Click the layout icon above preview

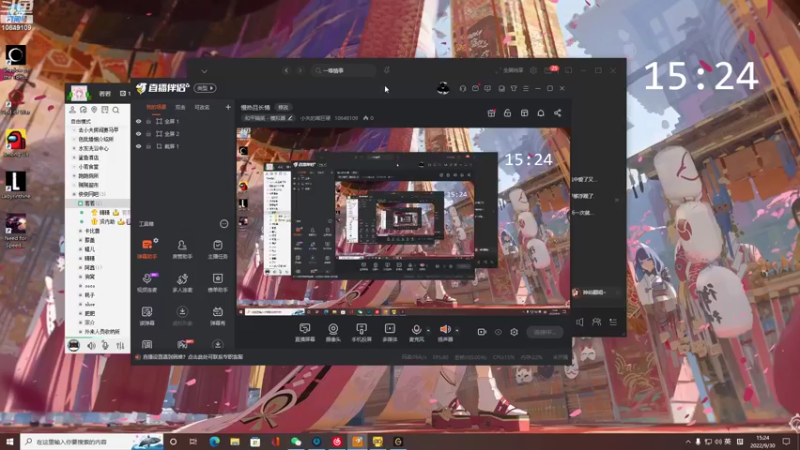tap(524, 113)
